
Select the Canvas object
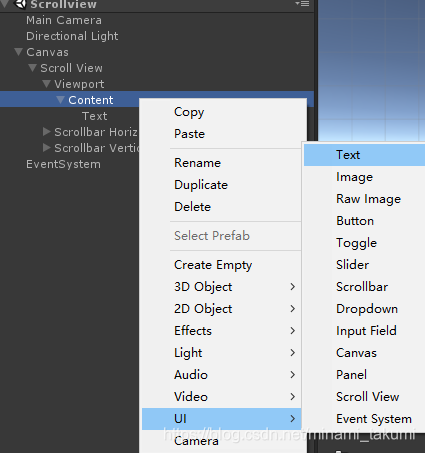[x=47, y=52]
